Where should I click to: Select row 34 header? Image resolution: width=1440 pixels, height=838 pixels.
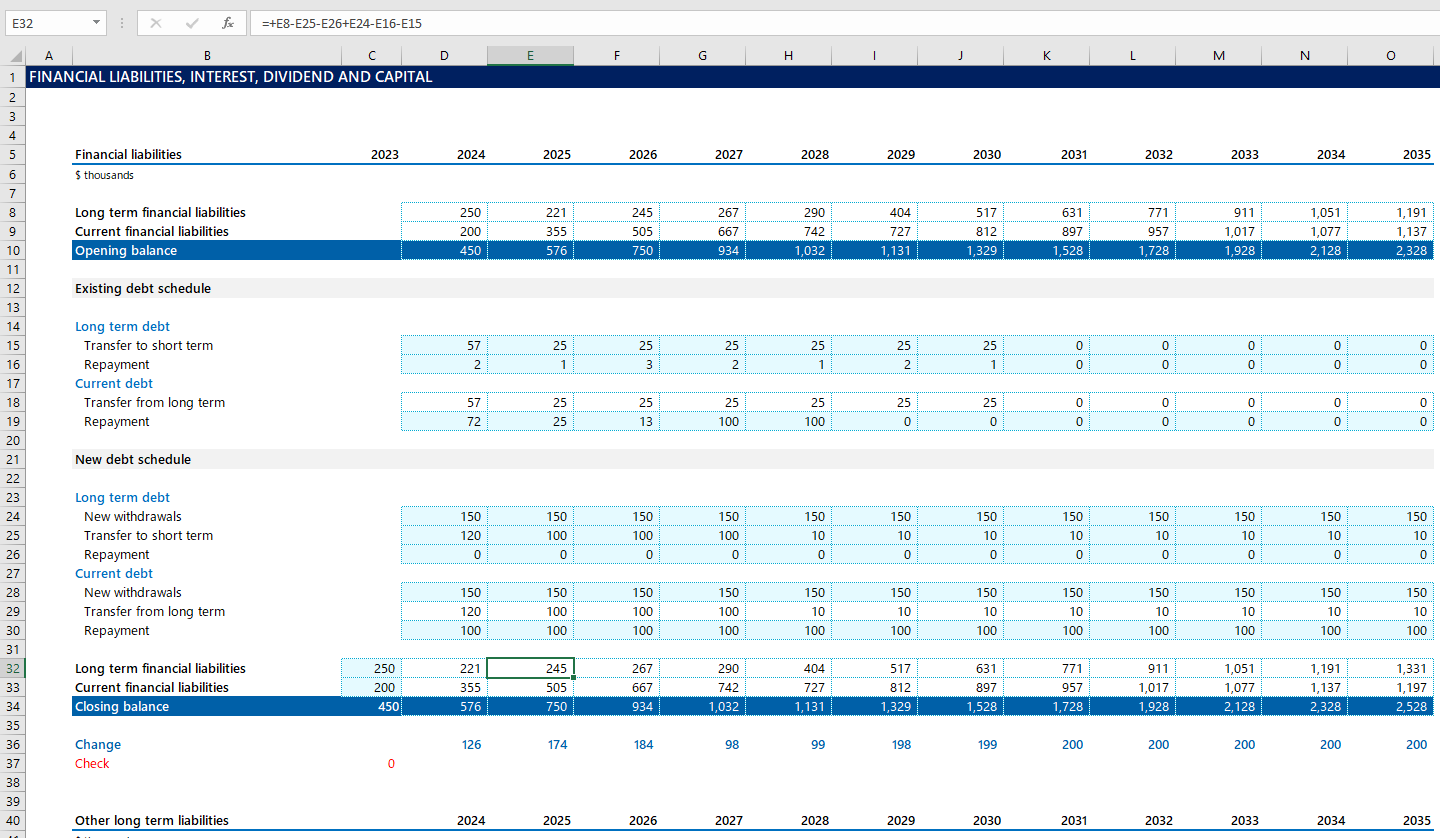pyautogui.click(x=13, y=707)
